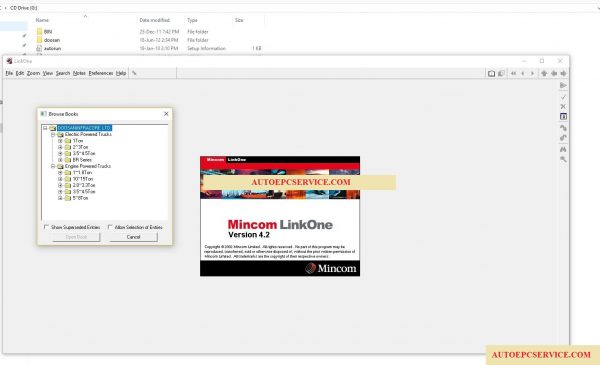600x365 pixels.
Task: Click the magnifier icon below the binoculars
Action: click(563, 159)
